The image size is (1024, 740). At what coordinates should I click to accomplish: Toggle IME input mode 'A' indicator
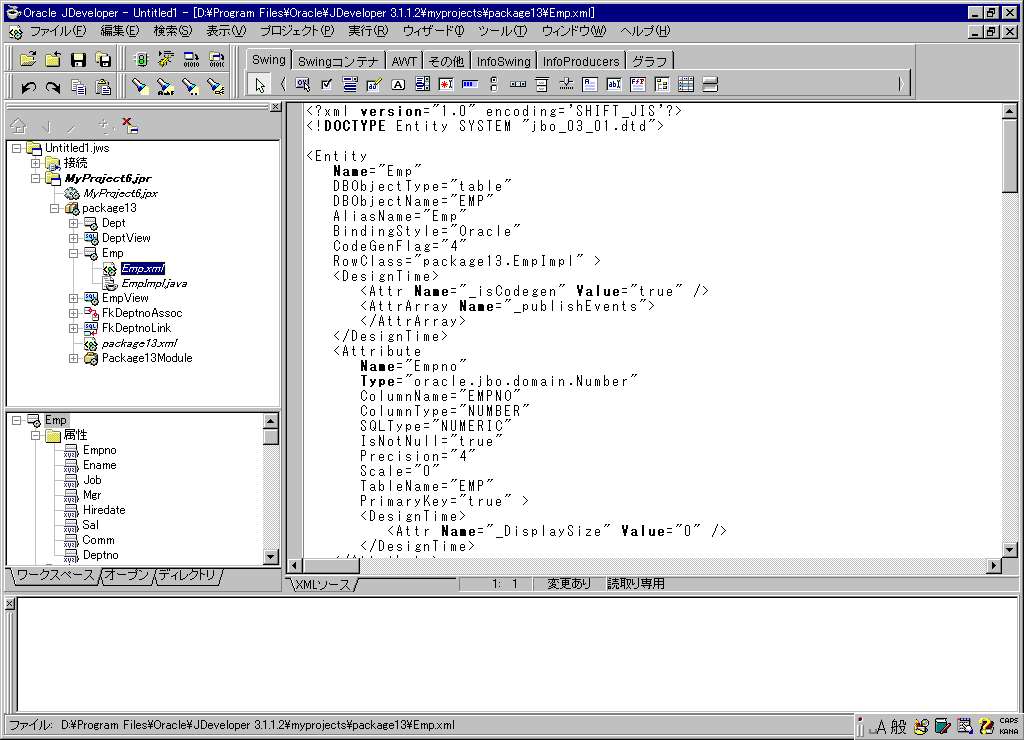(x=880, y=726)
